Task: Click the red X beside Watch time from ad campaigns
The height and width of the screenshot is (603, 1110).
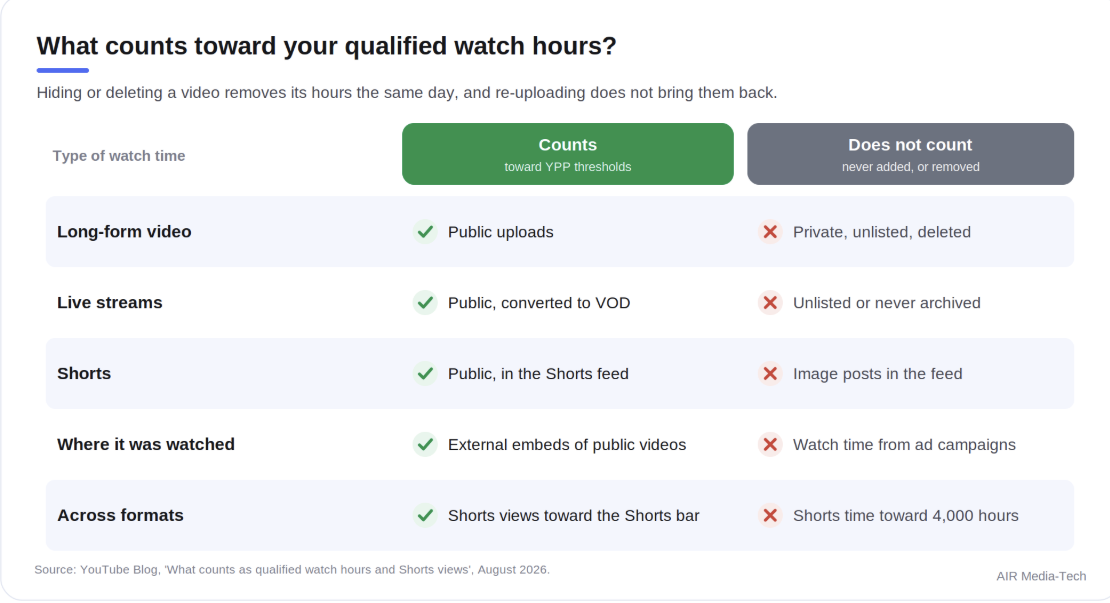Action: click(770, 444)
